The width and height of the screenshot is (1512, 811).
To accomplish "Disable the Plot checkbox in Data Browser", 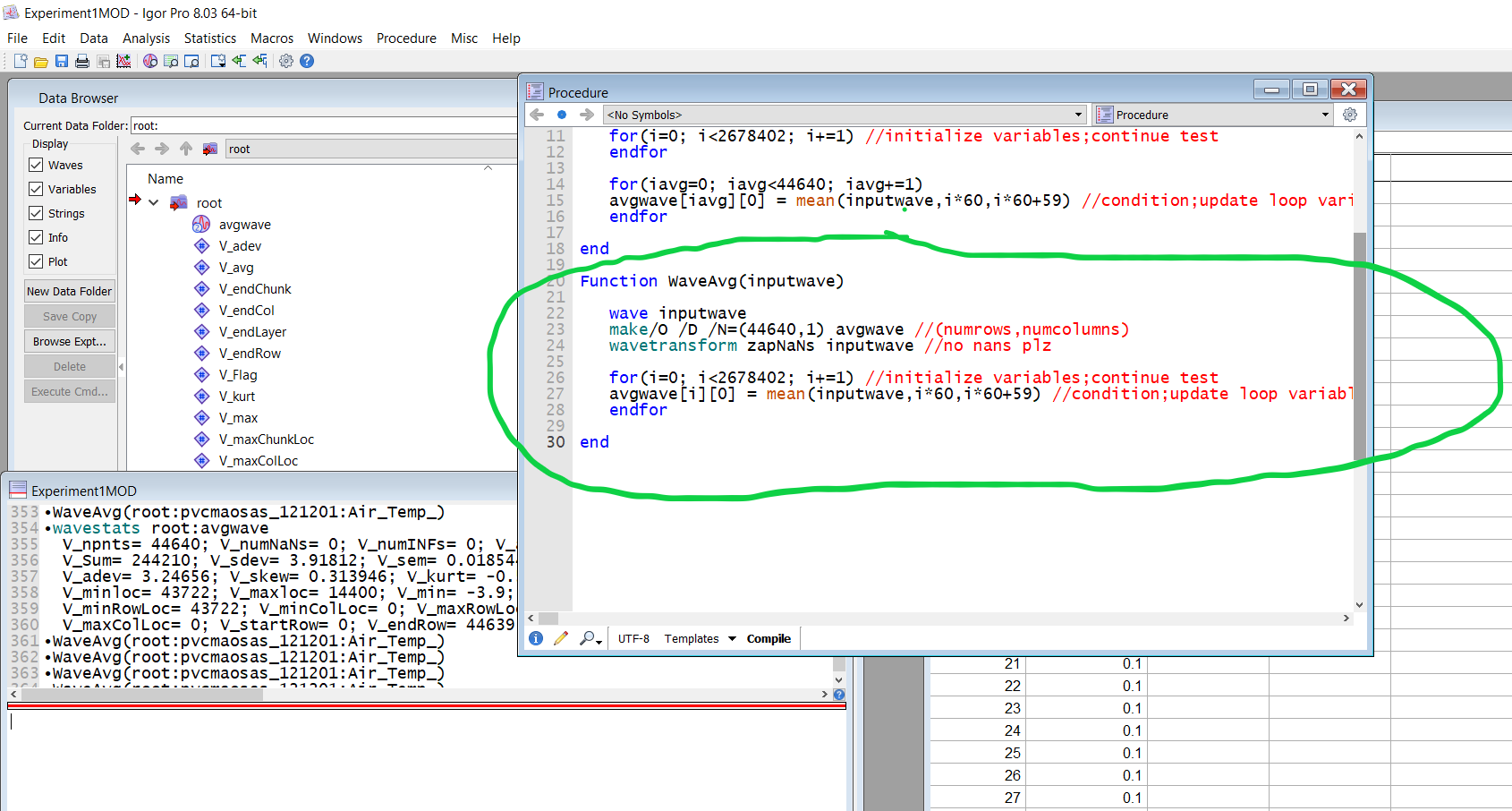I will [37, 261].
